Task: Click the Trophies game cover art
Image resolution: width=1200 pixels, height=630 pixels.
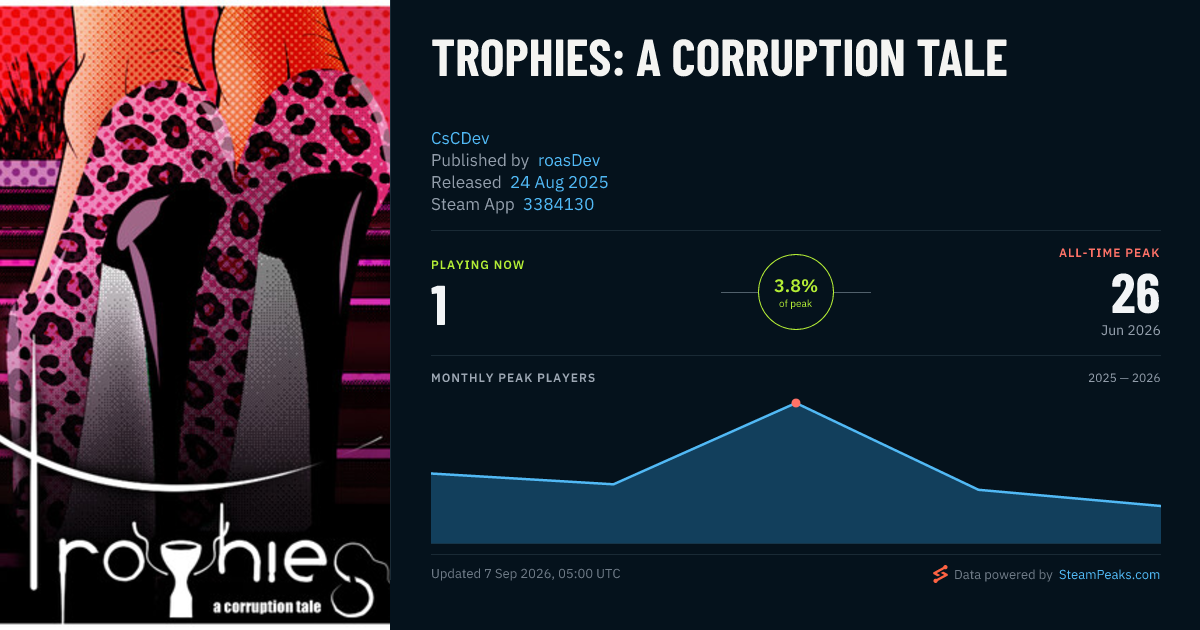Action: pyautogui.click(x=195, y=315)
